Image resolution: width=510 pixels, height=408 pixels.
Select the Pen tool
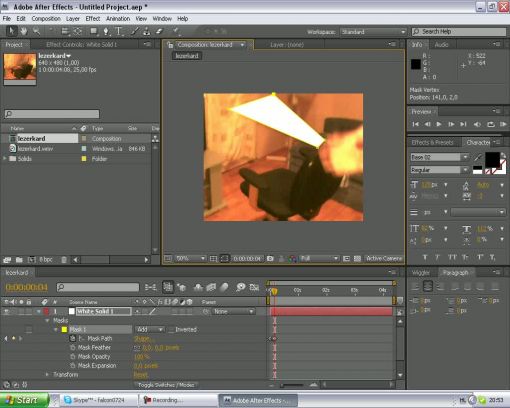click(106, 31)
